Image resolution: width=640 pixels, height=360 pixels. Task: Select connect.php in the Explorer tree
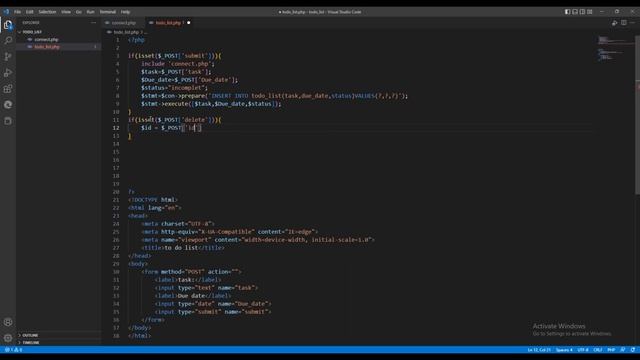[46, 40]
